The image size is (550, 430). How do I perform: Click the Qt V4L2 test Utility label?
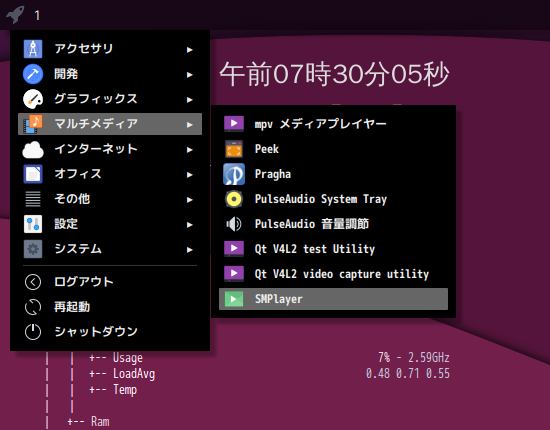point(315,249)
